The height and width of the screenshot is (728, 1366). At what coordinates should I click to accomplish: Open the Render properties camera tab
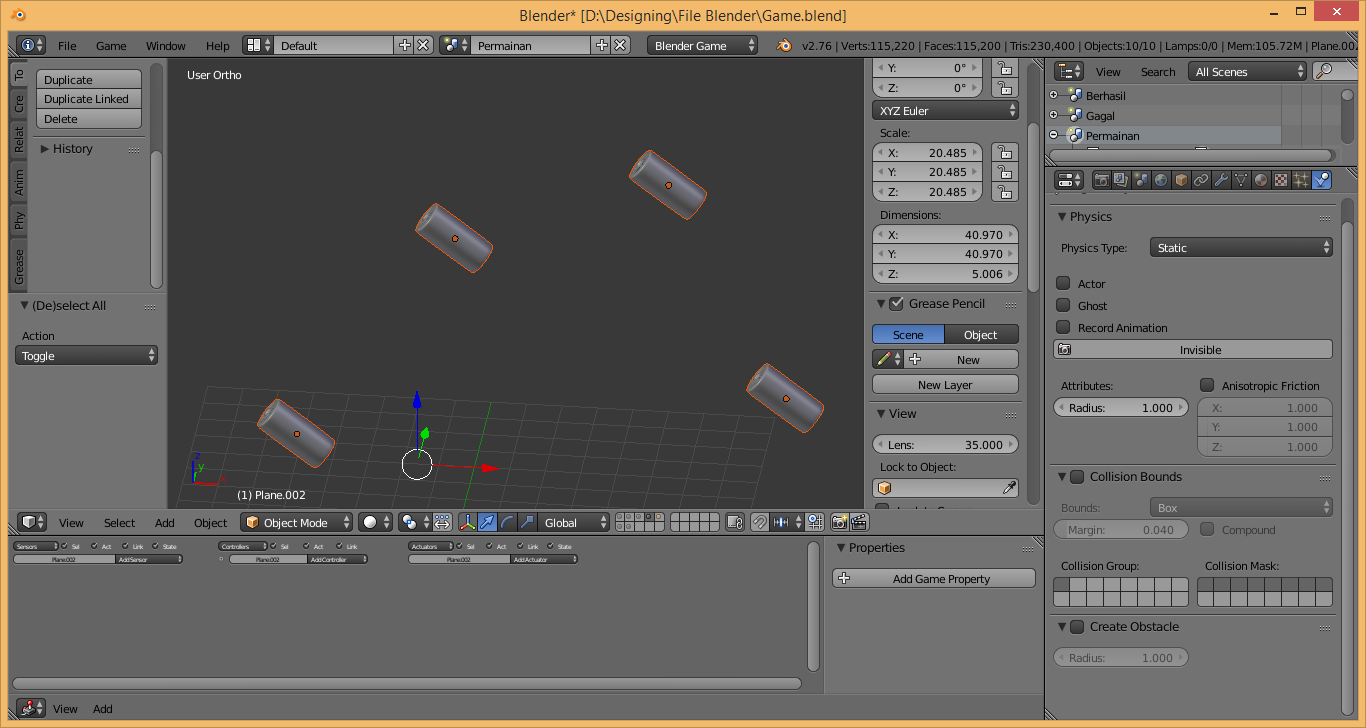(x=1101, y=180)
